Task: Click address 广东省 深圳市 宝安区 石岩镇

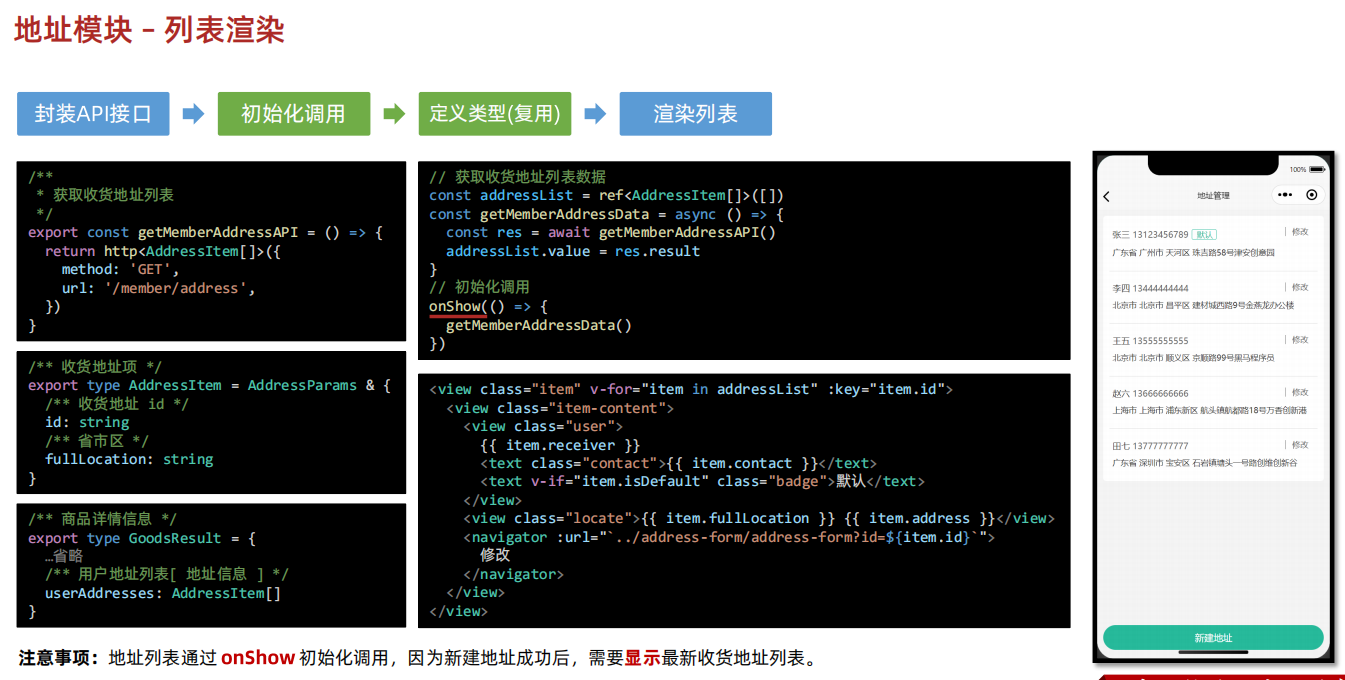Action: pyautogui.click(x=1204, y=463)
